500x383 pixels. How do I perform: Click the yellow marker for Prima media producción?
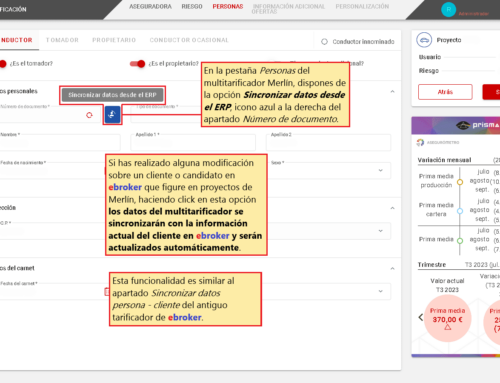coord(460,182)
